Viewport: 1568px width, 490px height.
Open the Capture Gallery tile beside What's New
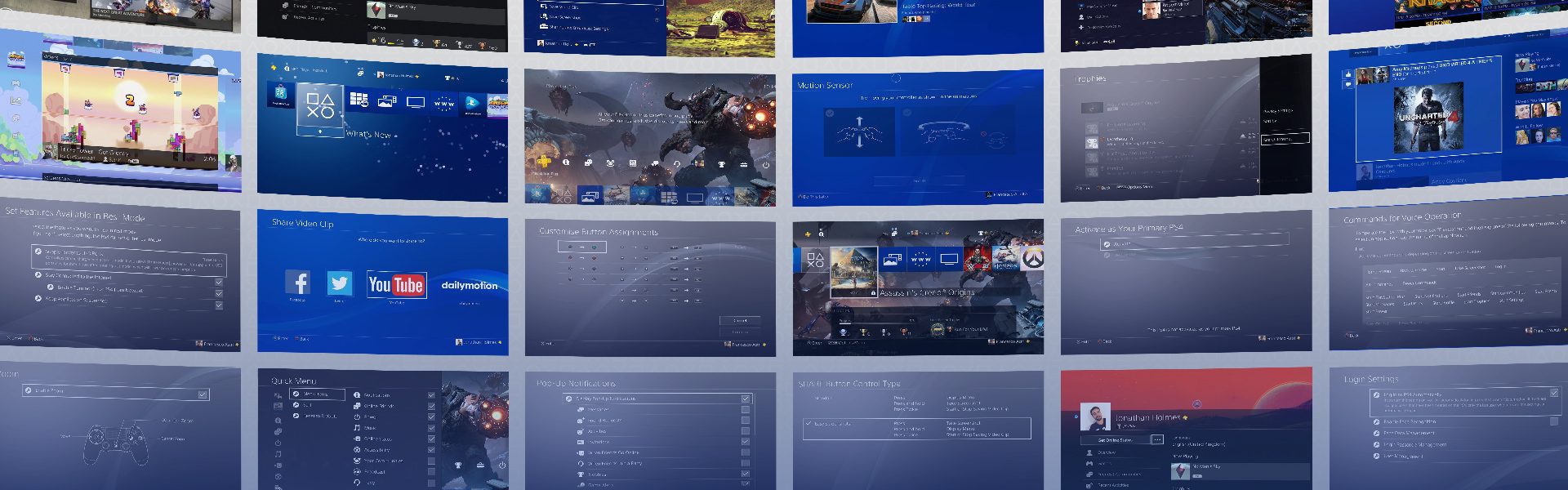tap(387, 101)
